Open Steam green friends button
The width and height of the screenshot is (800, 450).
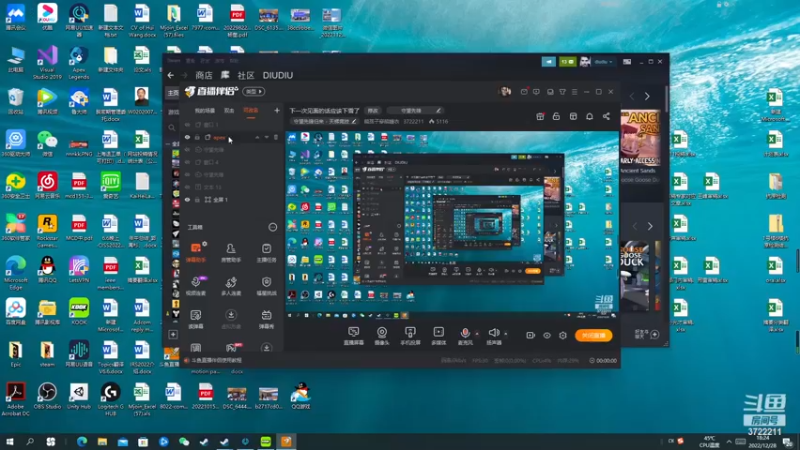pyautogui.click(x=567, y=62)
